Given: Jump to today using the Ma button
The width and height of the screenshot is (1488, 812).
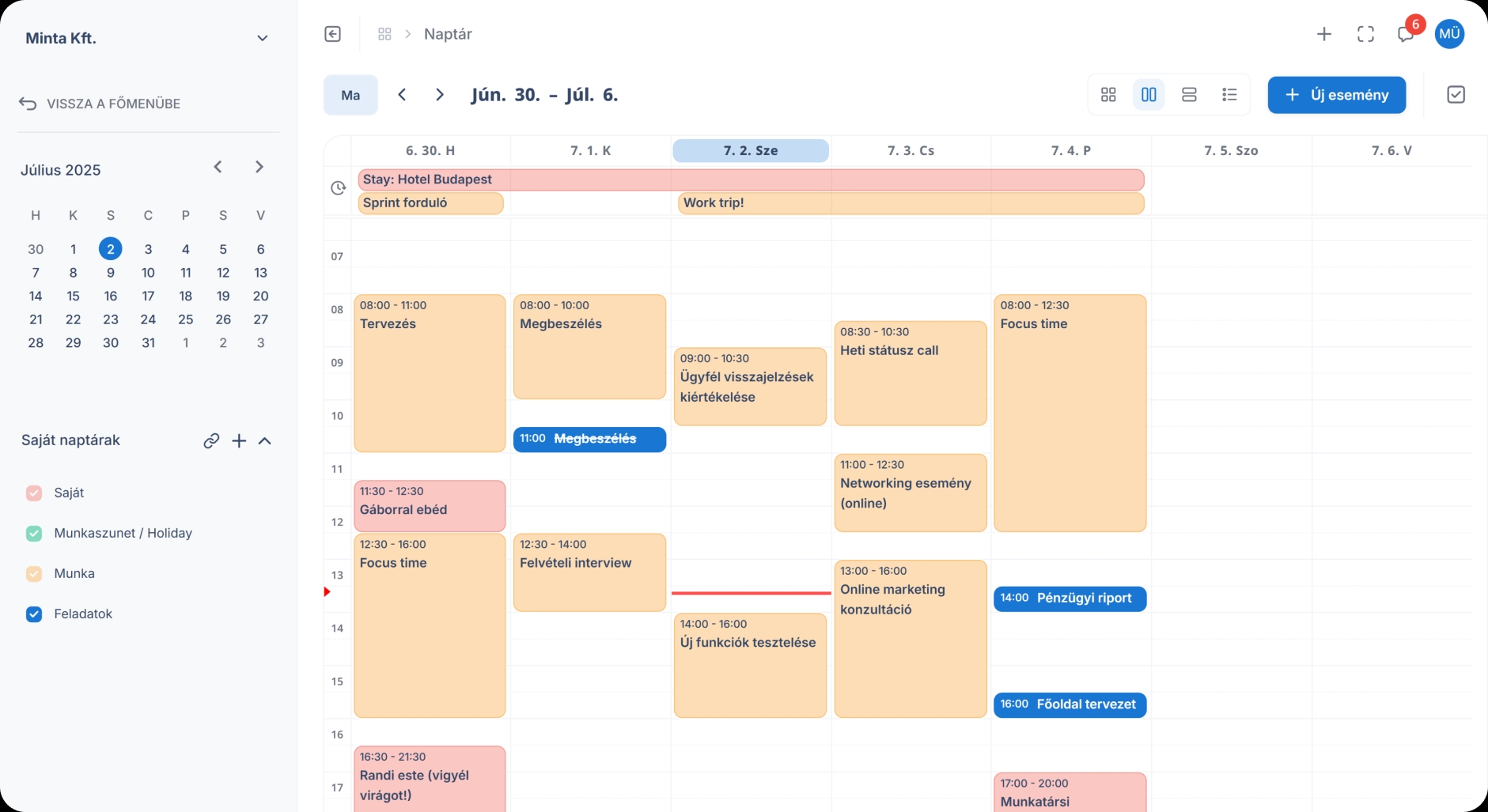Looking at the screenshot, I should pyautogui.click(x=350, y=94).
